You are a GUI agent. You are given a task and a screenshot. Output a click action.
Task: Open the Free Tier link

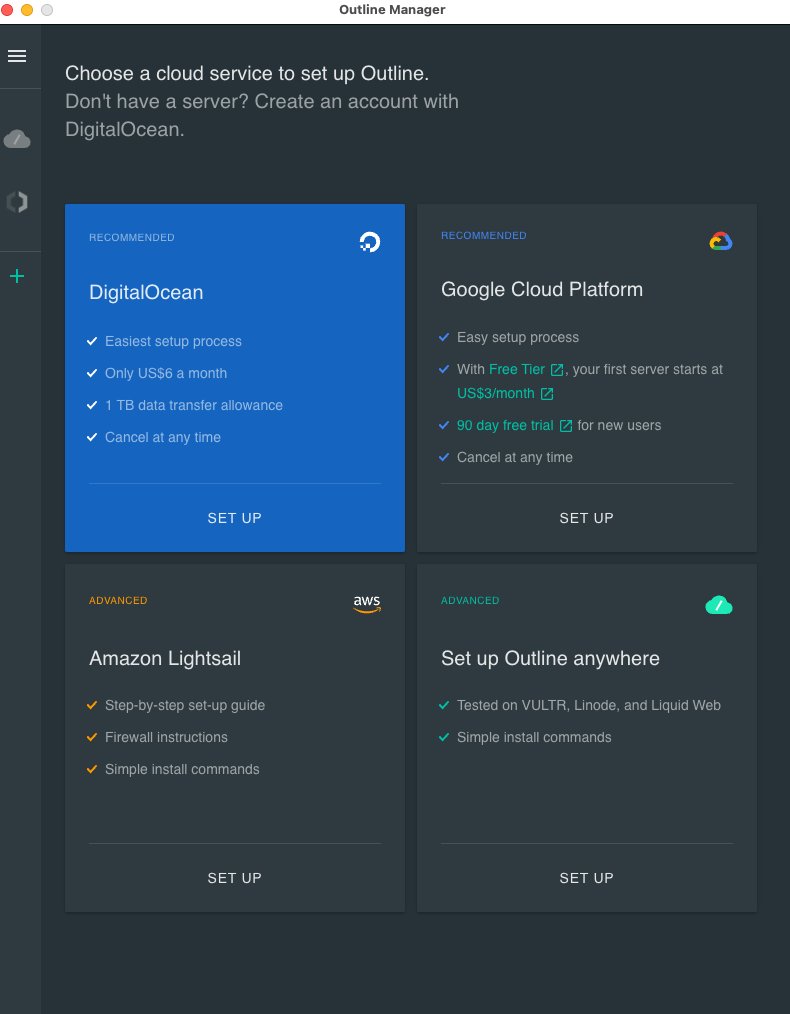(517, 369)
